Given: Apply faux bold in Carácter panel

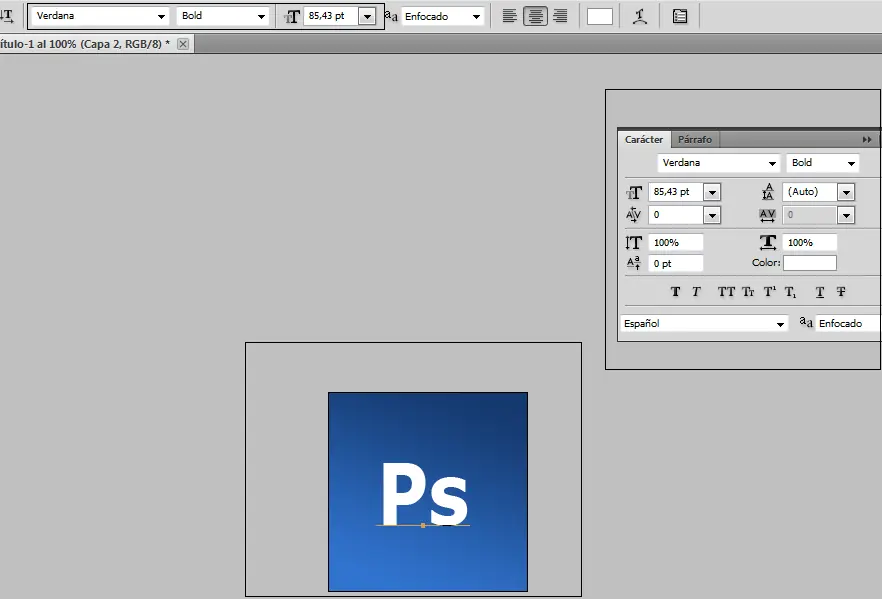Looking at the screenshot, I should click(x=675, y=292).
